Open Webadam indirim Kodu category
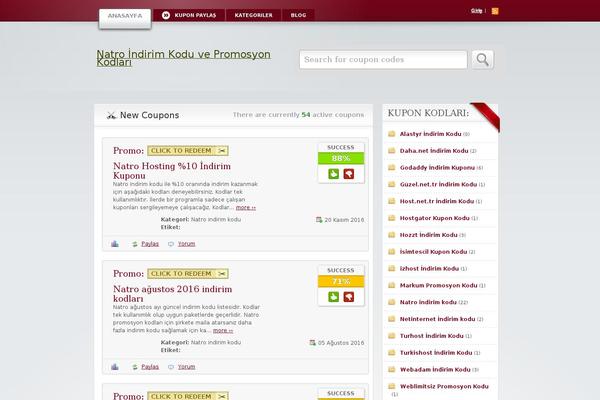This screenshot has height=400, width=600. click(x=435, y=370)
